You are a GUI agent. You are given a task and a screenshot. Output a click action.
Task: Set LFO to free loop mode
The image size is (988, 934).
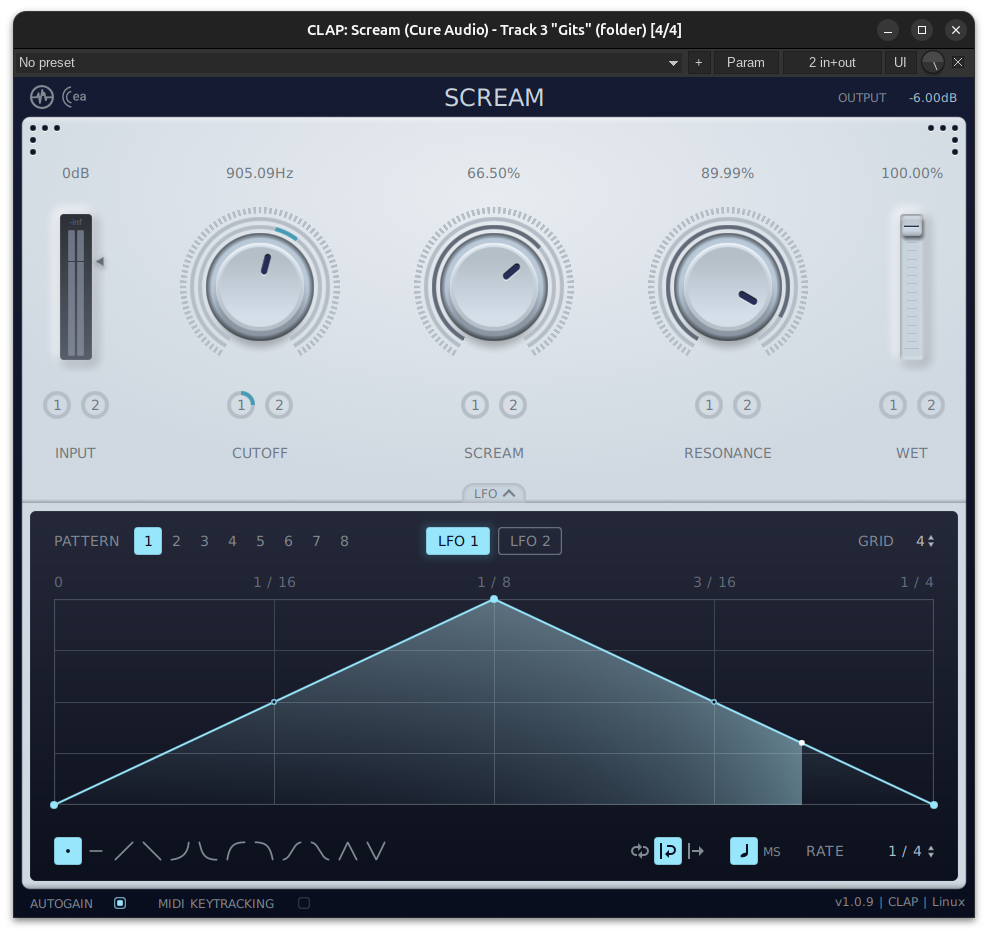[640, 851]
